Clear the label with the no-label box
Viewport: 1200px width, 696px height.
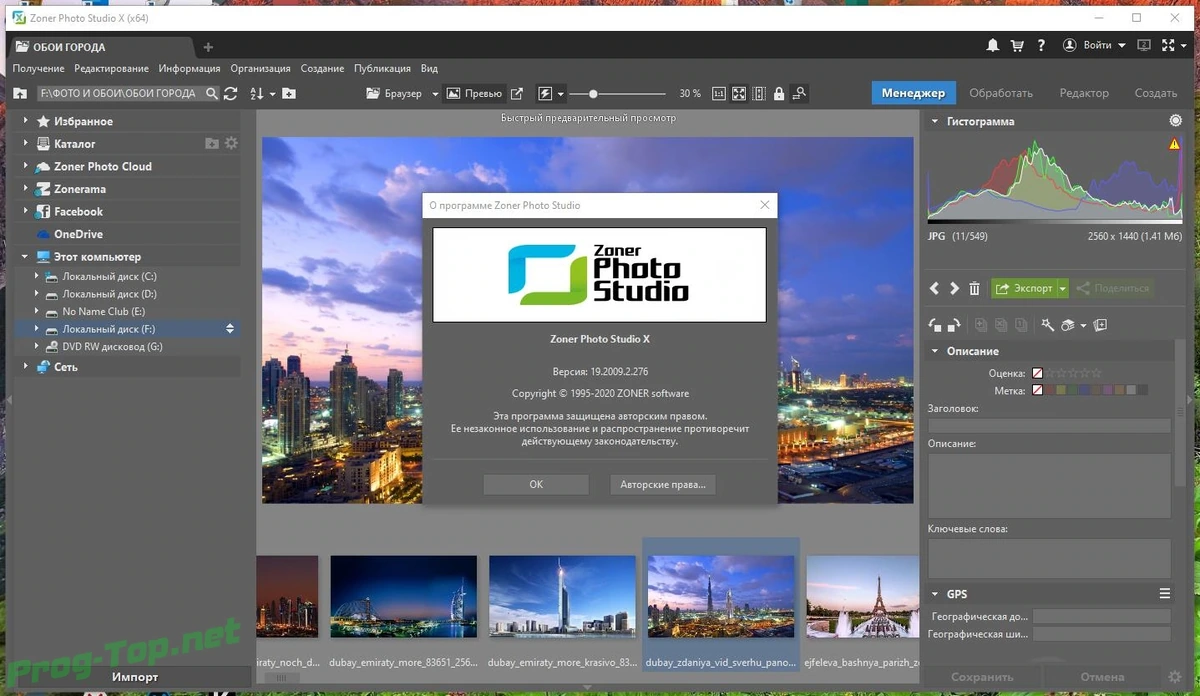pyautogui.click(x=1038, y=390)
